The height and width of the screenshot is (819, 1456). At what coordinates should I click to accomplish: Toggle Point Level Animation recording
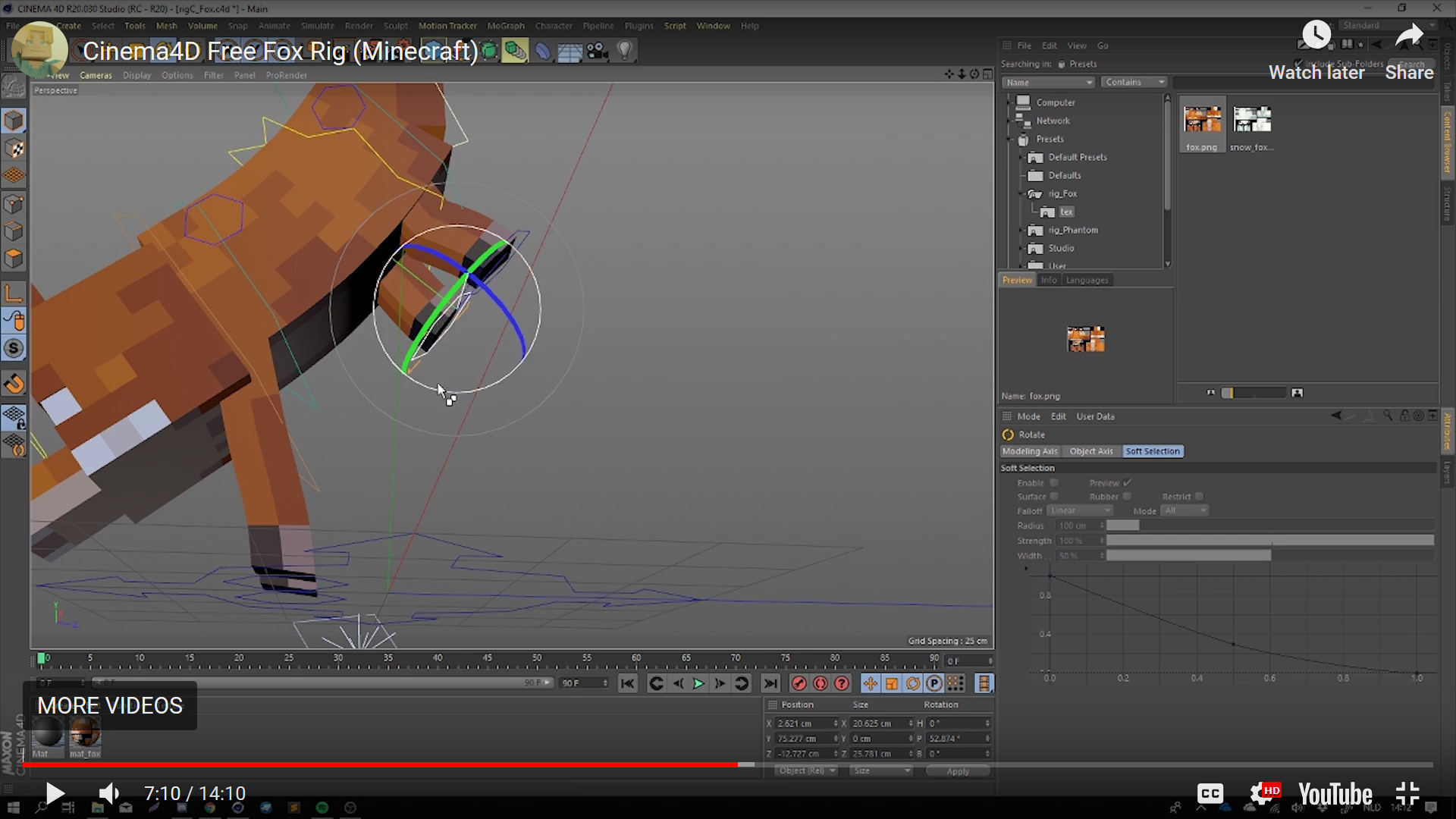(955, 683)
